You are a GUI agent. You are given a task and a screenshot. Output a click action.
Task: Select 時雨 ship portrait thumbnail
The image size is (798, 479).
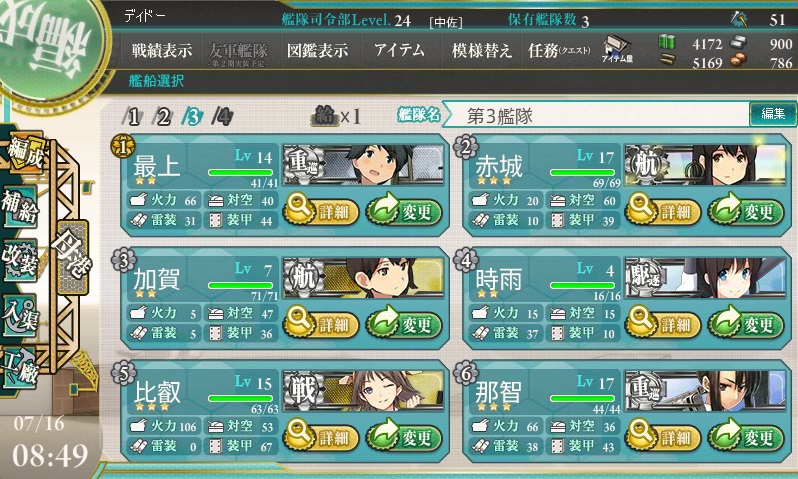[705, 277]
